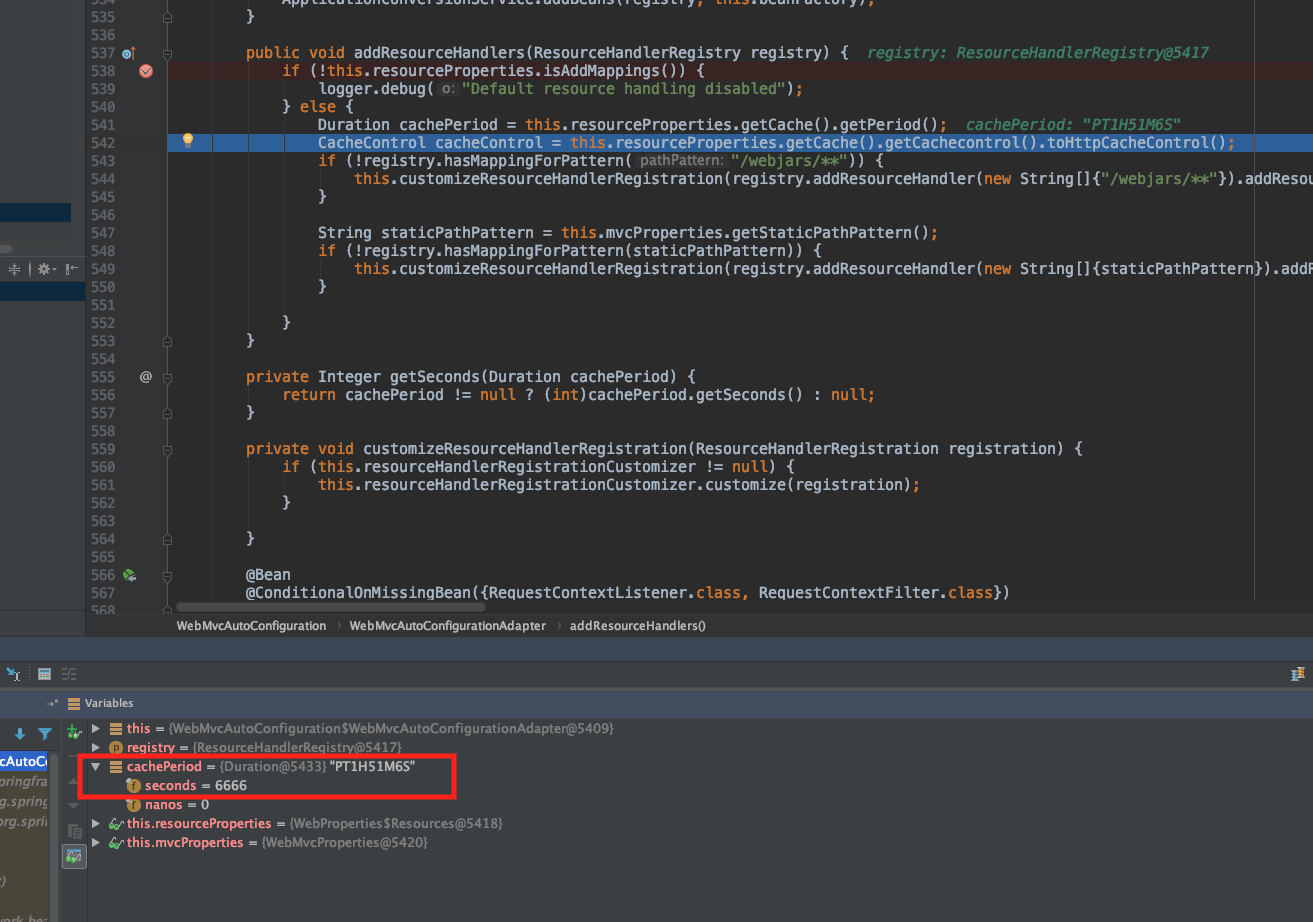Expand the registry variable node
Screen dimensions: 1313x922
(95, 747)
